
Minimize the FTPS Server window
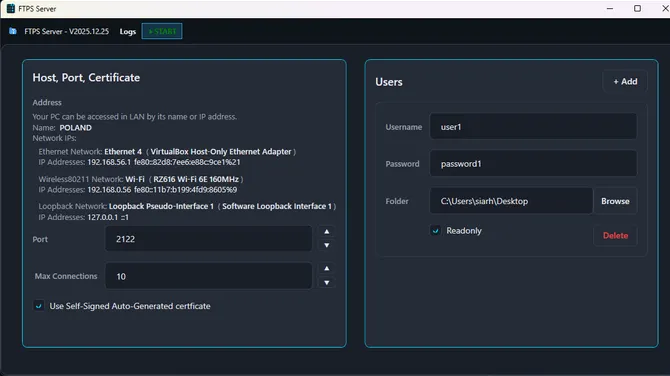point(610,9)
